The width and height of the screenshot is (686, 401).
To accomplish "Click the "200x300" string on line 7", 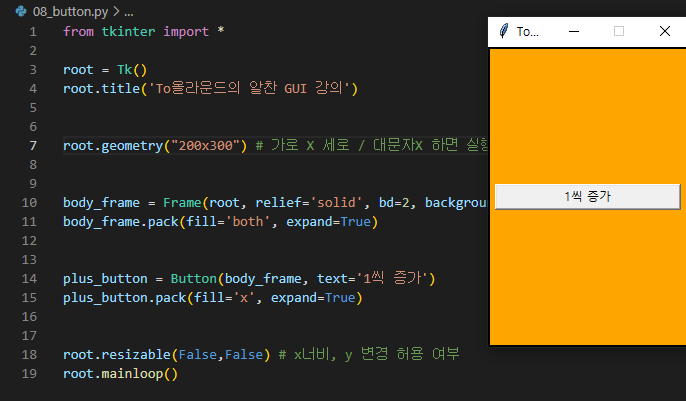I will 206,146.
